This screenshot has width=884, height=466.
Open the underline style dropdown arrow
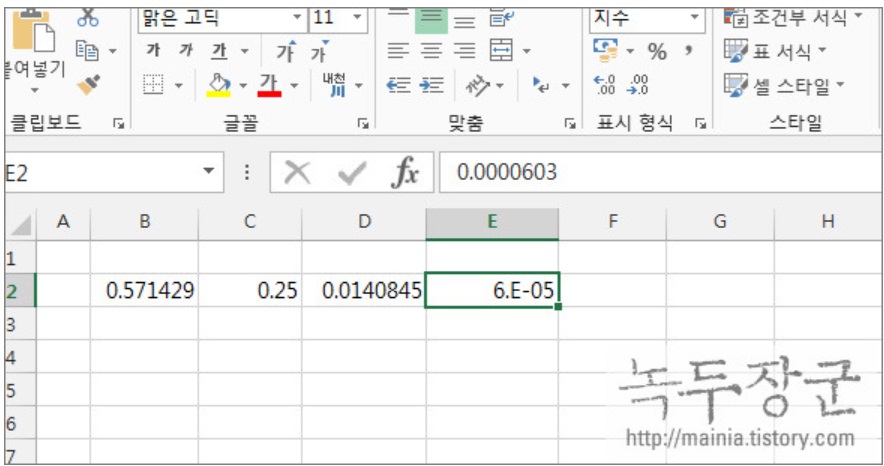245,51
